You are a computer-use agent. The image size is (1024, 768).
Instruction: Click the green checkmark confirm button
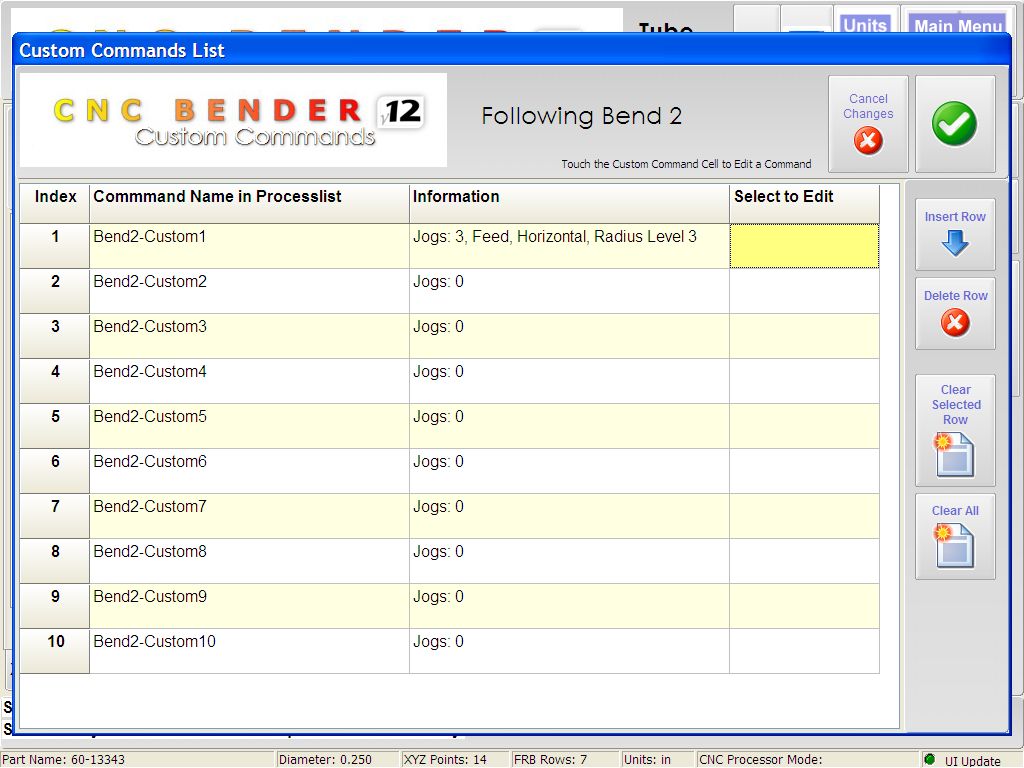[954, 124]
